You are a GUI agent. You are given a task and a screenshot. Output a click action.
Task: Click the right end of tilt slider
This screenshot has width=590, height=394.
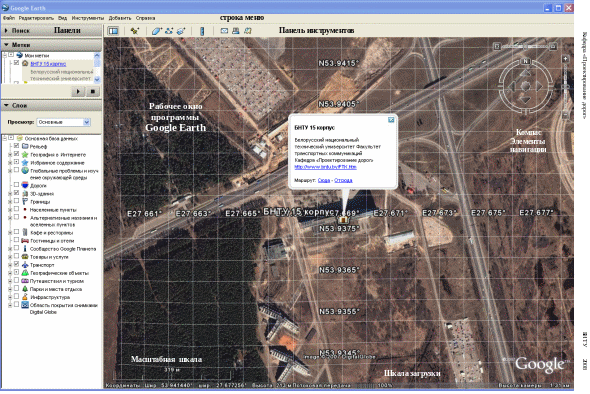point(553,46)
